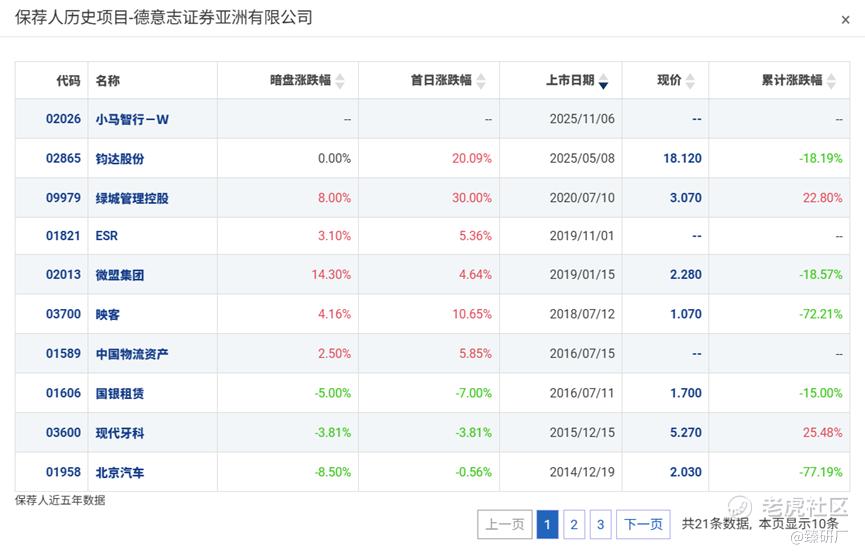This screenshot has height=557, width=865.
Task: Open ESR stock
Action: pyautogui.click(x=106, y=236)
